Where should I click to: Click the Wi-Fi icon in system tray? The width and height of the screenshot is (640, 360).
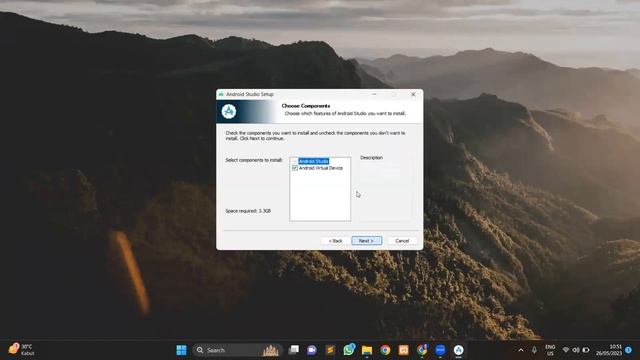pos(566,350)
